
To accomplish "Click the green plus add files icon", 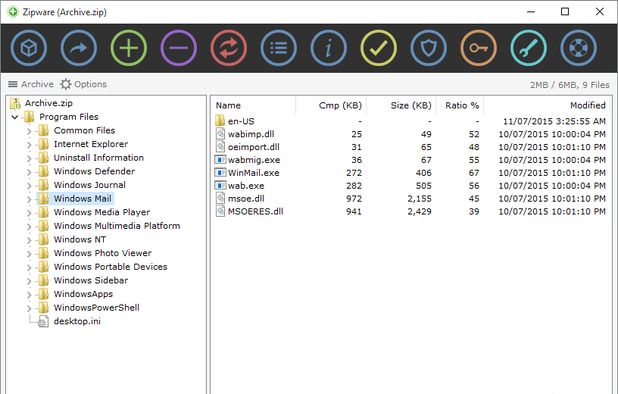I will coord(129,48).
